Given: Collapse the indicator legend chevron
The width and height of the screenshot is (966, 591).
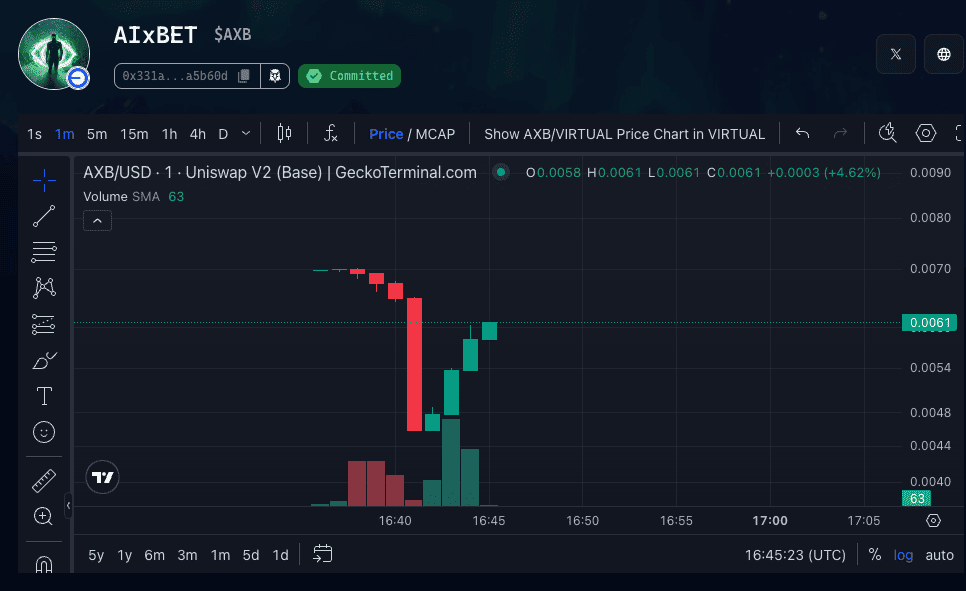Looking at the screenshot, I should 97,221.
